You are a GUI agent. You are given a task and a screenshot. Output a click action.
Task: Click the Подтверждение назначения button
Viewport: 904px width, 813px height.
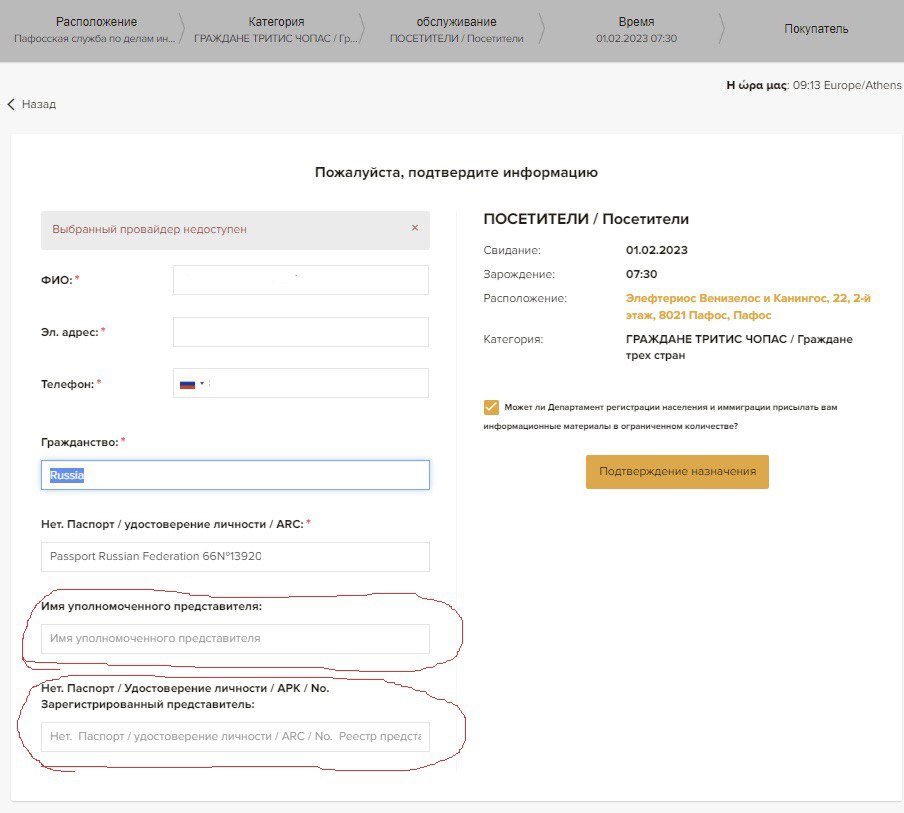point(677,472)
